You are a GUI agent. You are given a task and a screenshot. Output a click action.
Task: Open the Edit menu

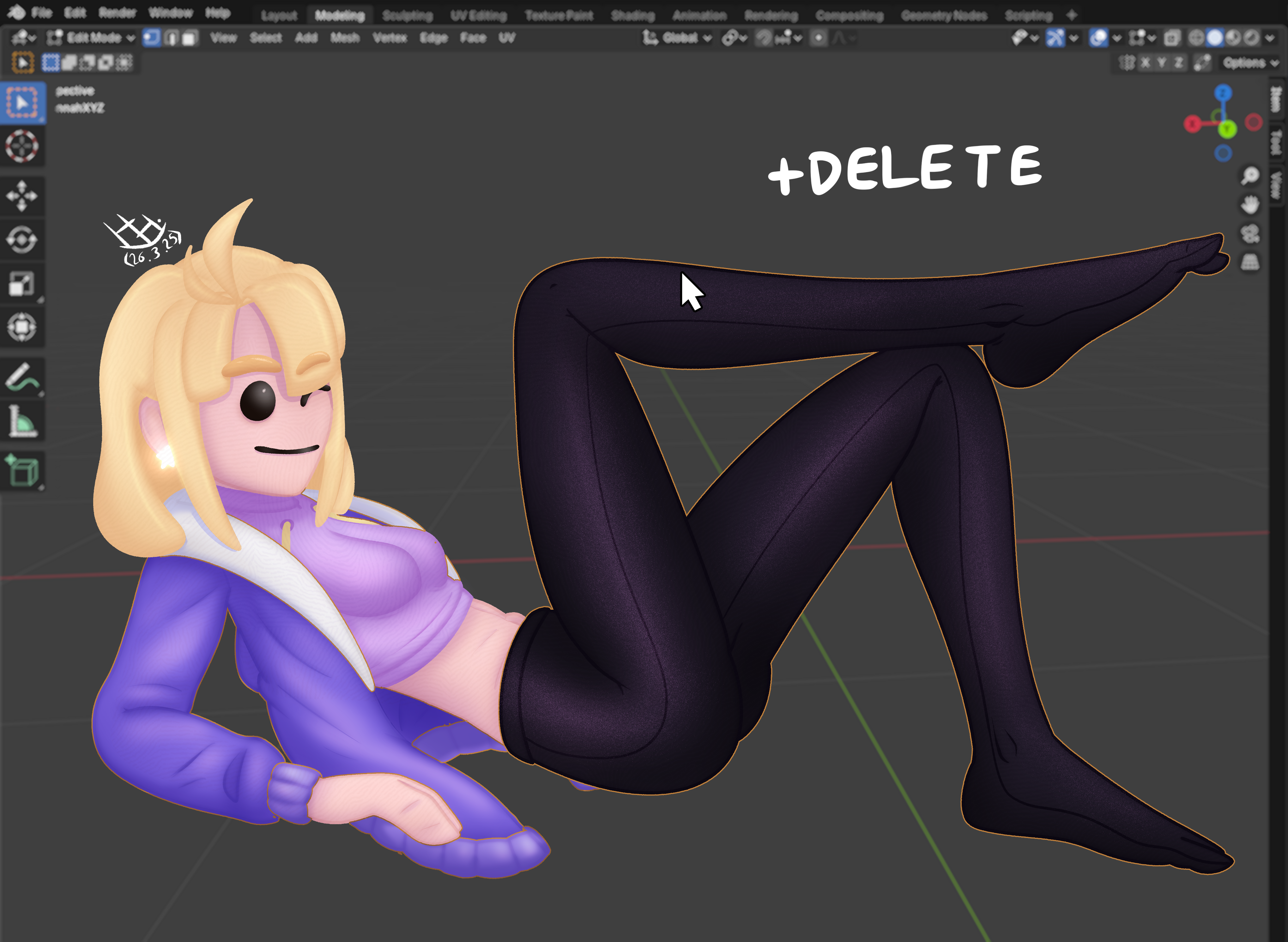(75, 13)
